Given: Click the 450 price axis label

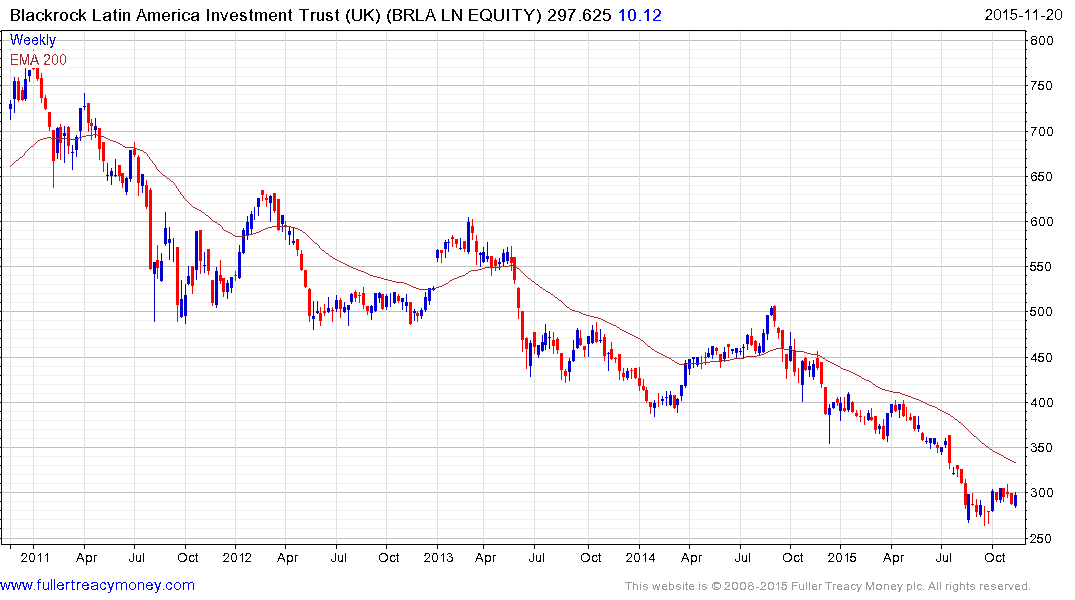Looking at the screenshot, I should (1041, 357).
